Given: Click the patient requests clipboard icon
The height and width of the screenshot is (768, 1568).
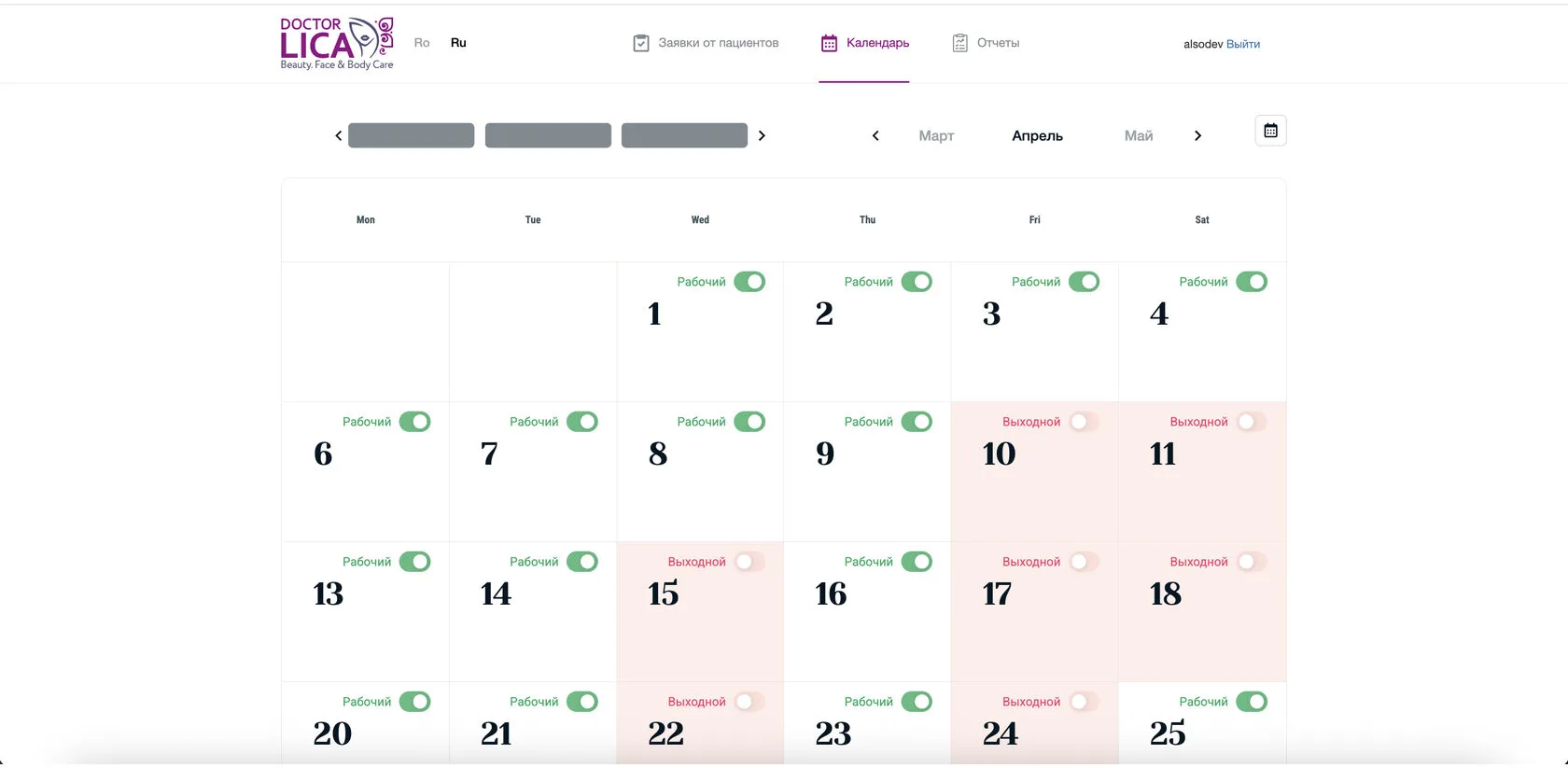Looking at the screenshot, I should 641,43.
